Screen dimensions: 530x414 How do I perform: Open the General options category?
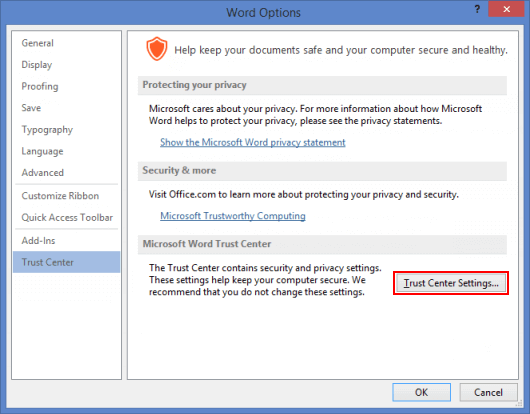tap(67, 43)
